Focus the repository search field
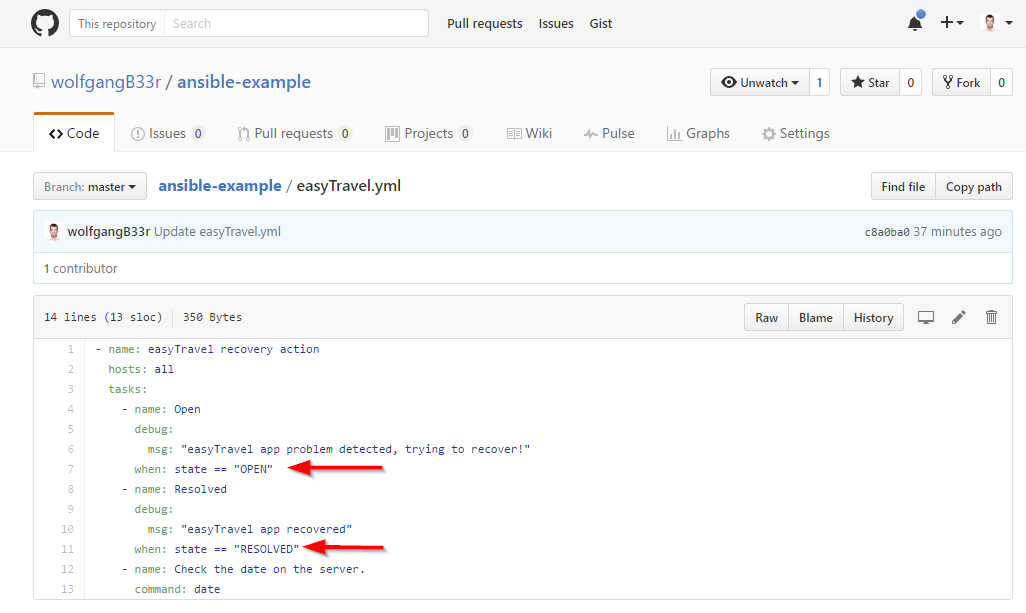 coord(296,24)
